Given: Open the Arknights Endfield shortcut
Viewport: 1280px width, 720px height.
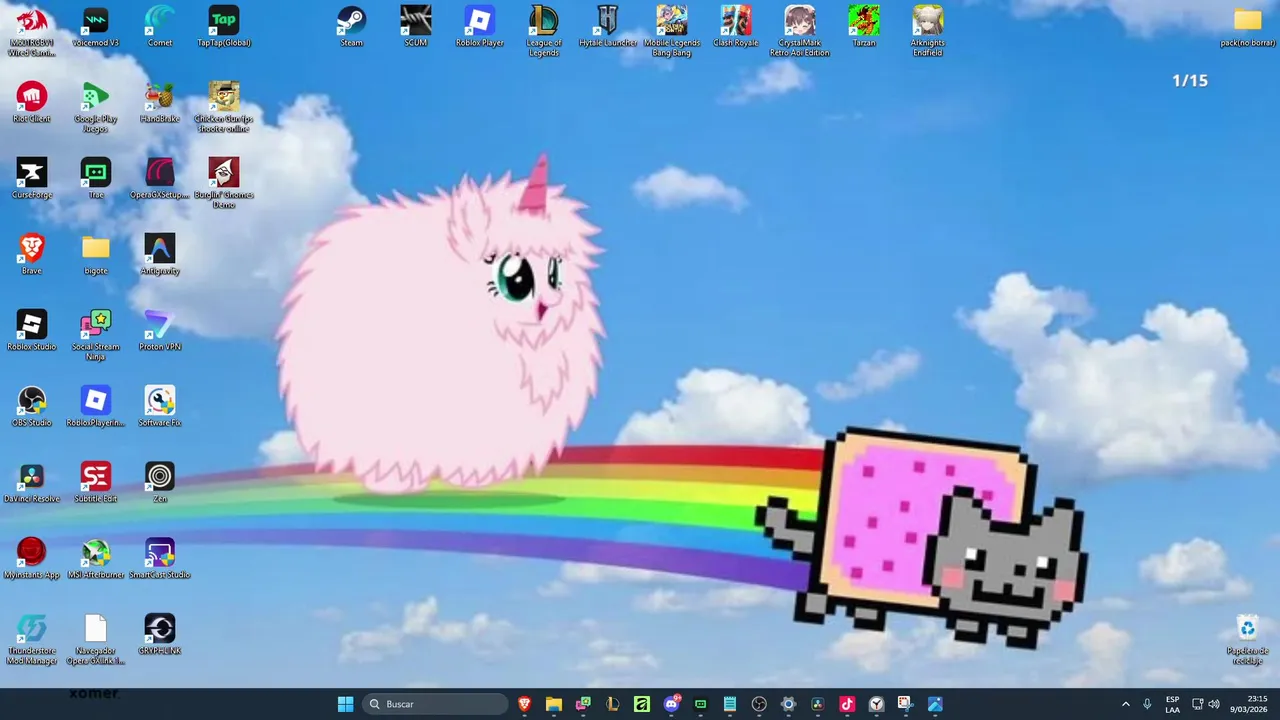Looking at the screenshot, I should pos(927,31).
